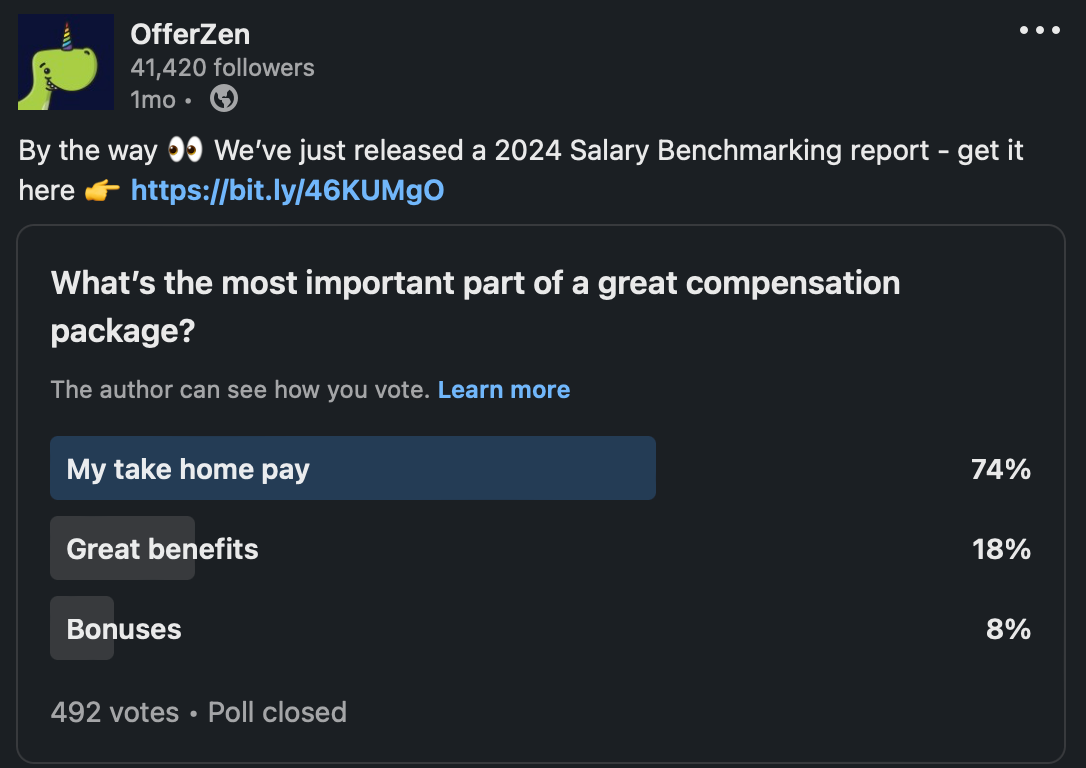
Task: Select the Great benefits poll option
Action: click(122, 548)
